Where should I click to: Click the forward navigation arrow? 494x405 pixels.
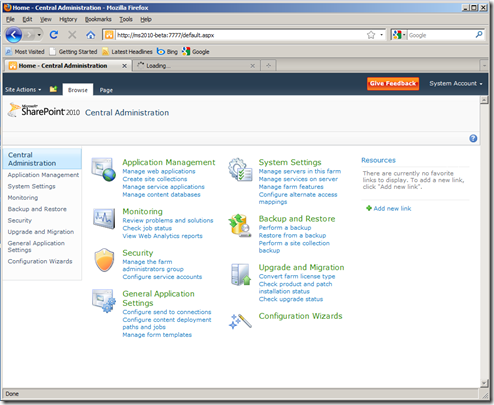(x=29, y=35)
